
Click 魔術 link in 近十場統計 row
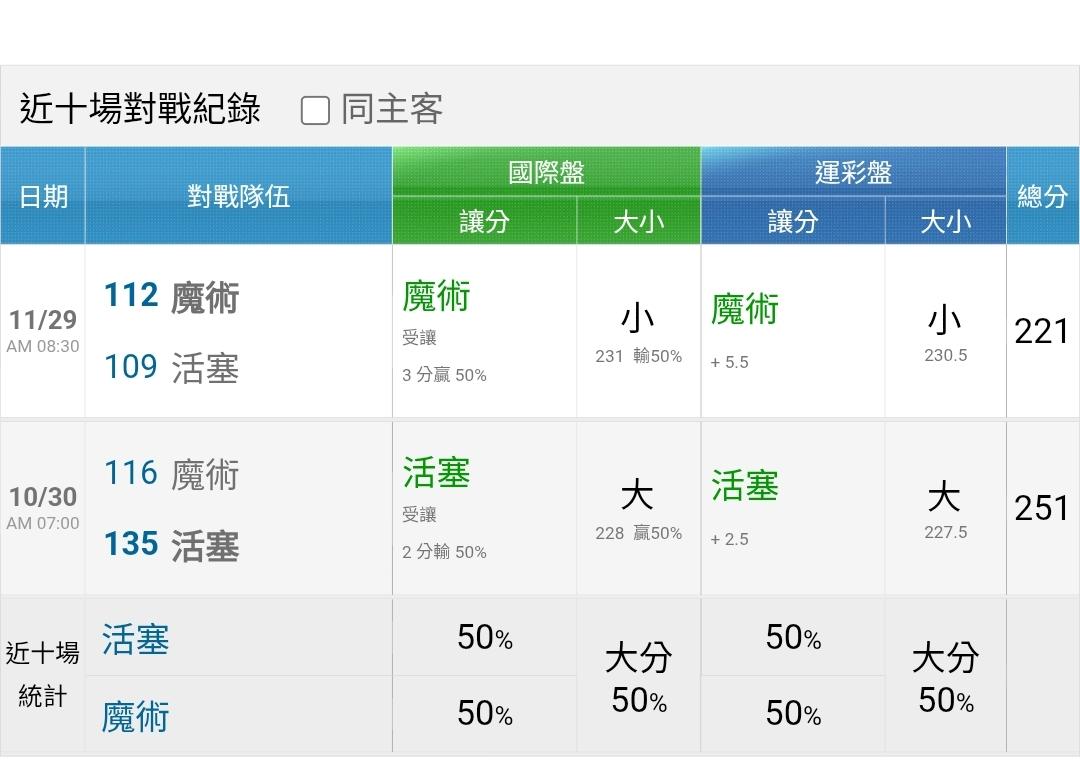[135, 716]
